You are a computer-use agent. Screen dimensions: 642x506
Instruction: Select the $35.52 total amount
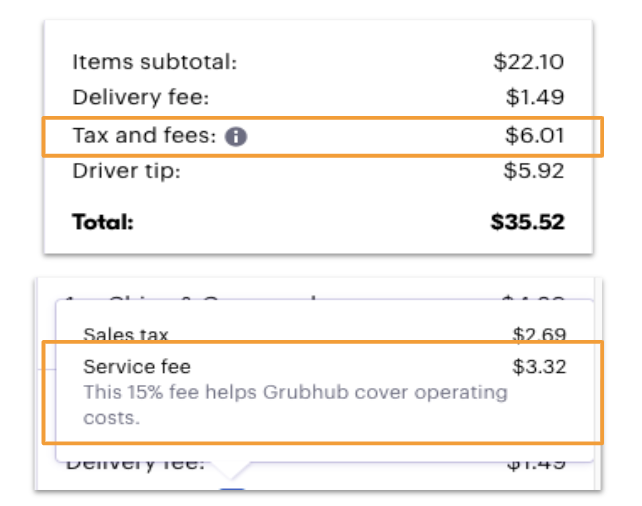pyautogui.click(x=527, y=221)
